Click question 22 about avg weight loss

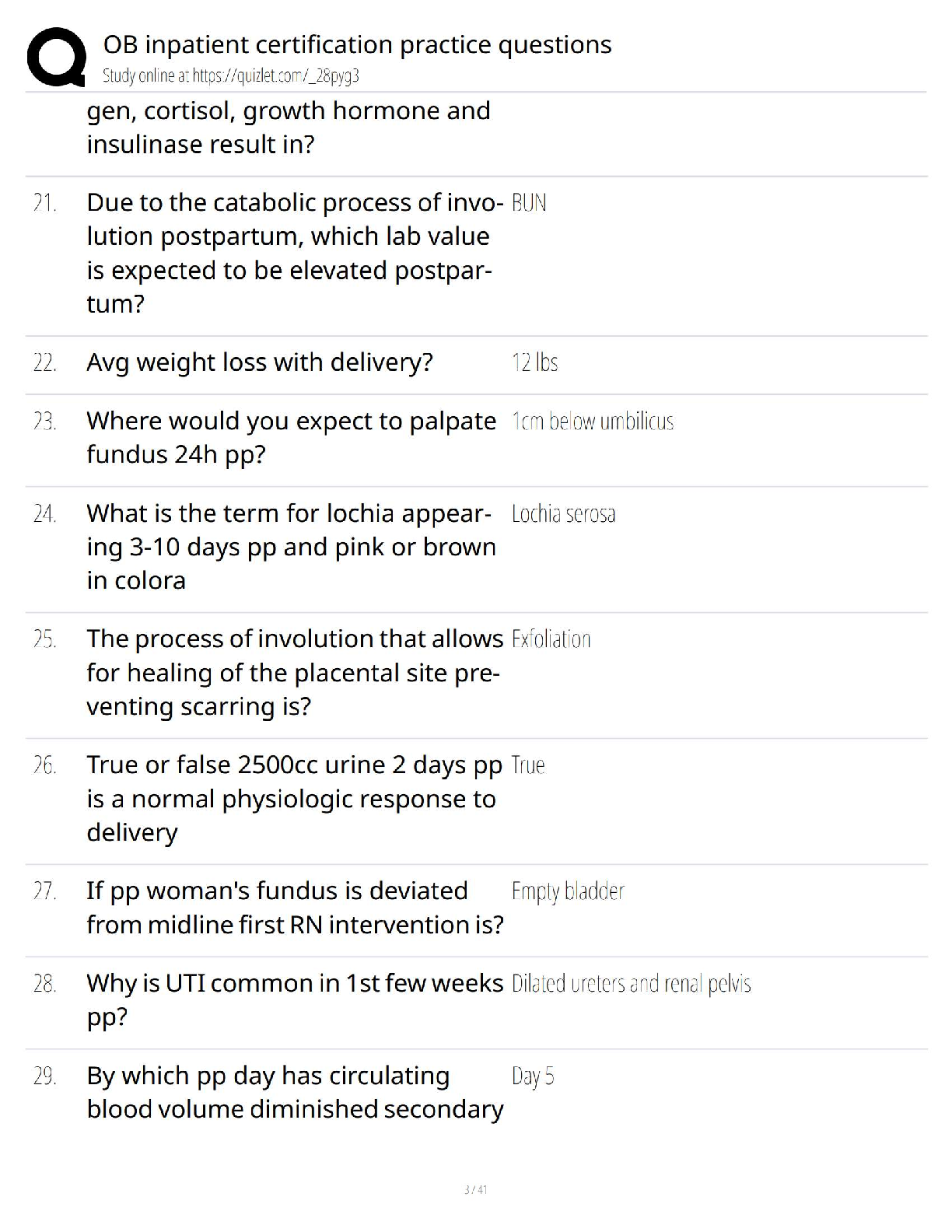tap(260, 362)
